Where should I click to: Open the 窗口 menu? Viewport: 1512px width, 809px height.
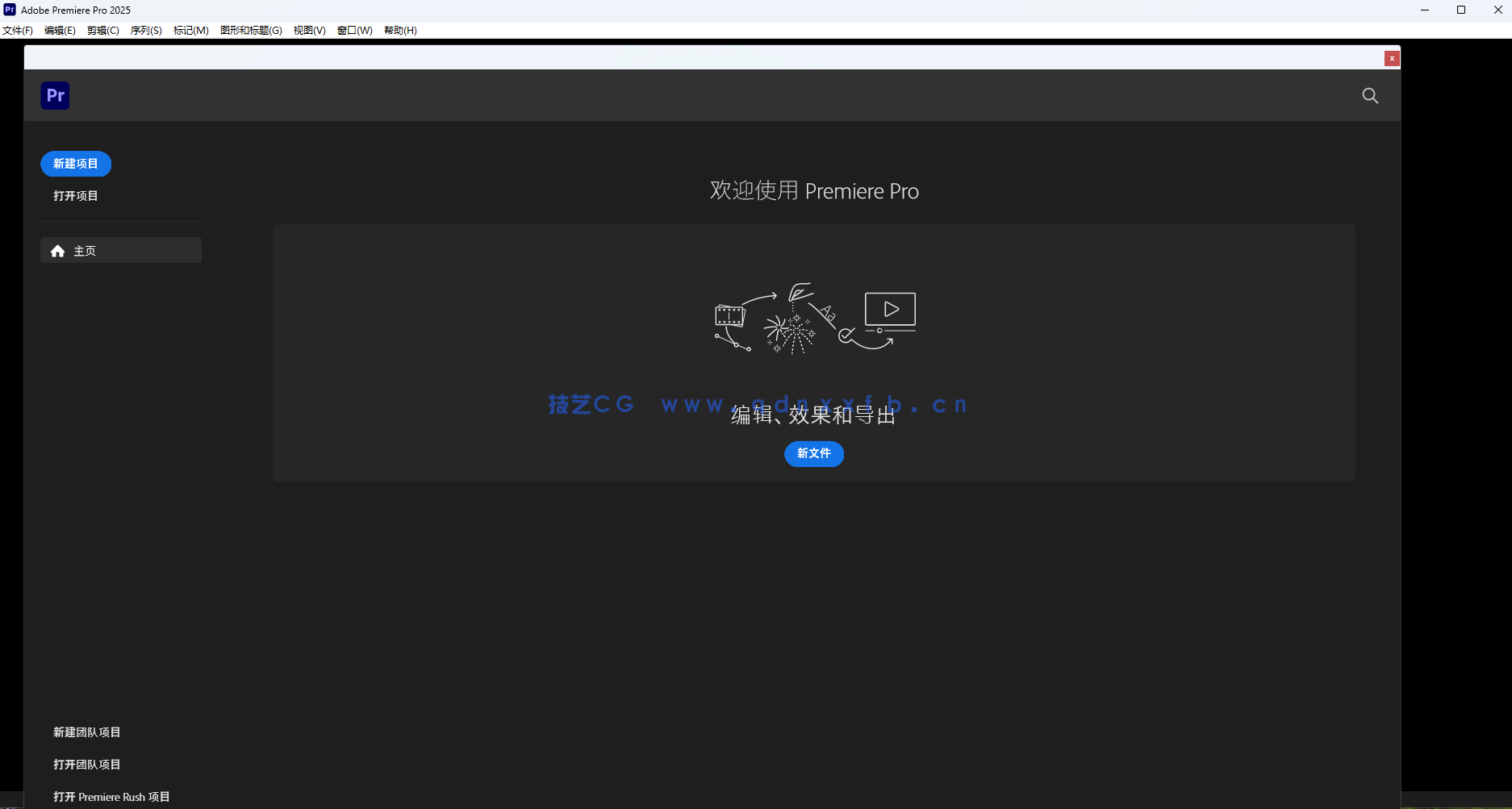click(x=355, y=30)
